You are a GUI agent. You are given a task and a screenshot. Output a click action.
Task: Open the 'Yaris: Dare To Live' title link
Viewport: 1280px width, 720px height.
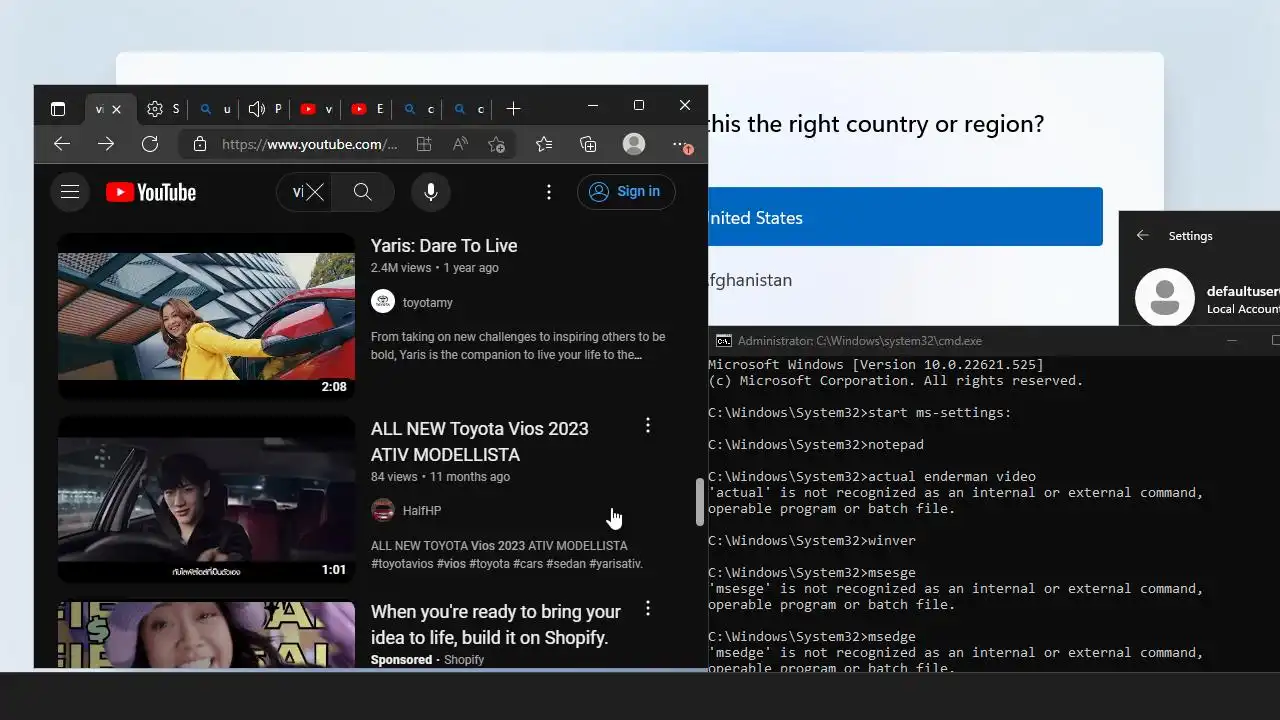coord(444,246)
